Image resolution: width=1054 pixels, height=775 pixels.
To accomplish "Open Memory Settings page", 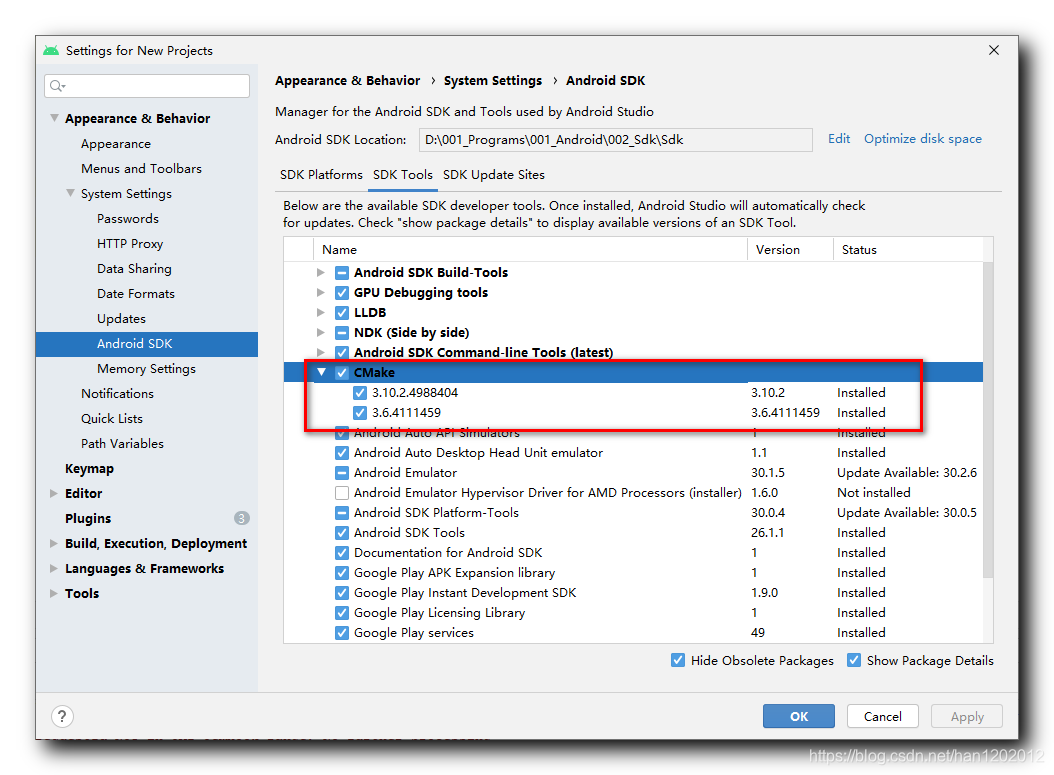I will (x=146, y=369).
